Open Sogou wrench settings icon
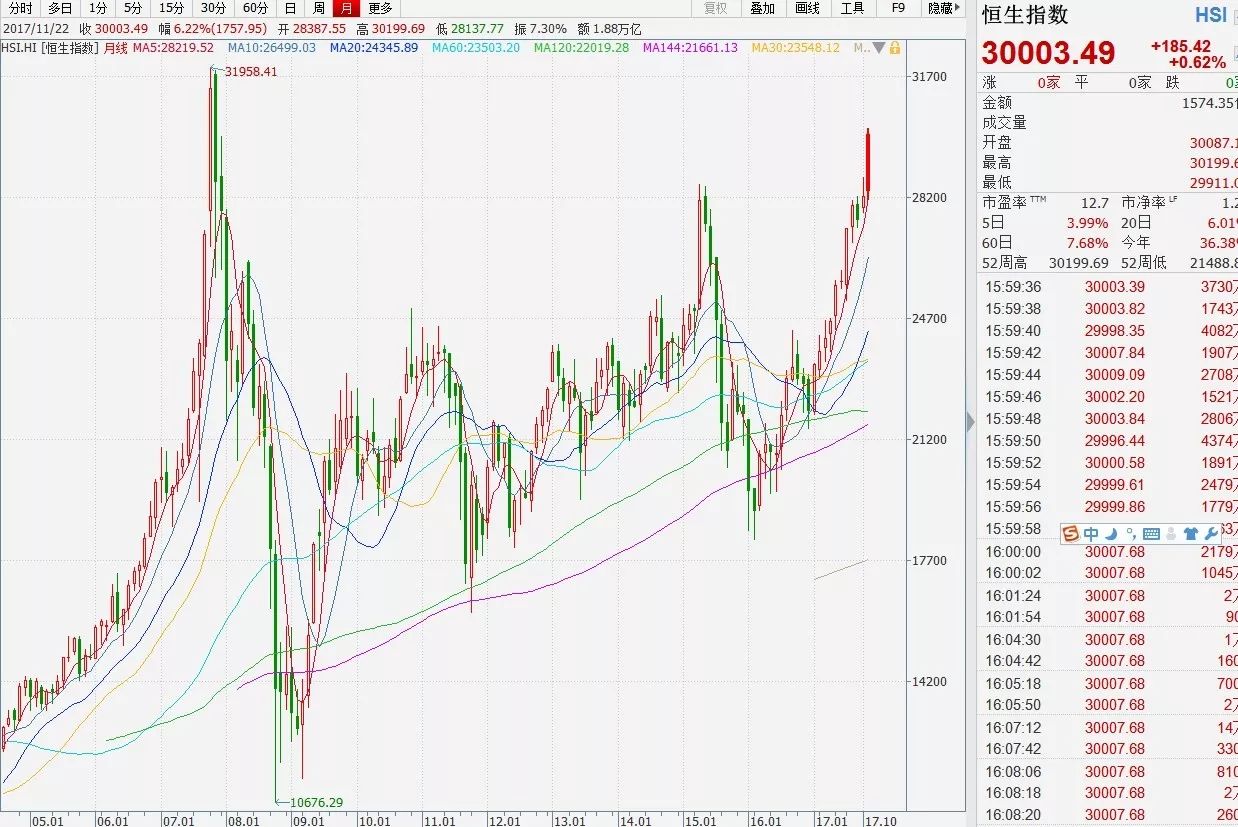The width and height of the screenshot is (1238, 827). pyautogui.click(x=1211, y=533)
